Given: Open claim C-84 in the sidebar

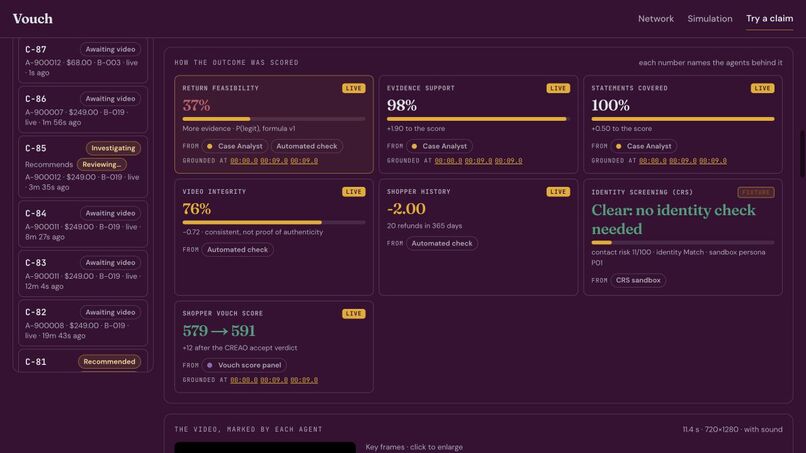Looking at the screenshot, I should click(83, 224).
